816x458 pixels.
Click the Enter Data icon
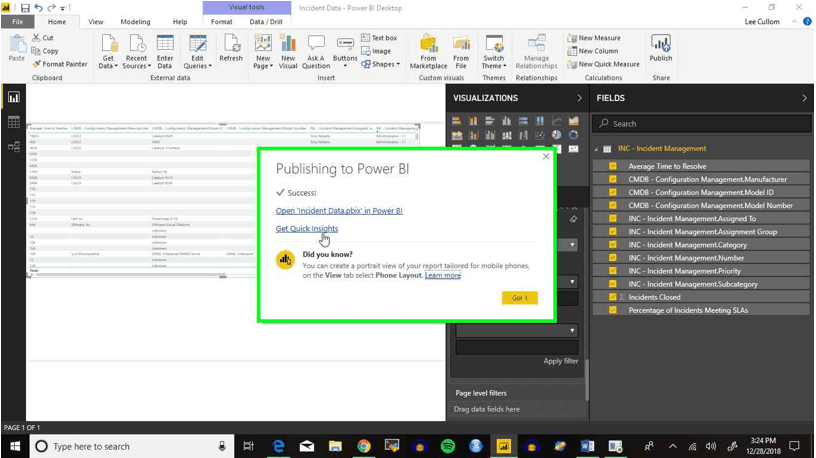[165, 51]
